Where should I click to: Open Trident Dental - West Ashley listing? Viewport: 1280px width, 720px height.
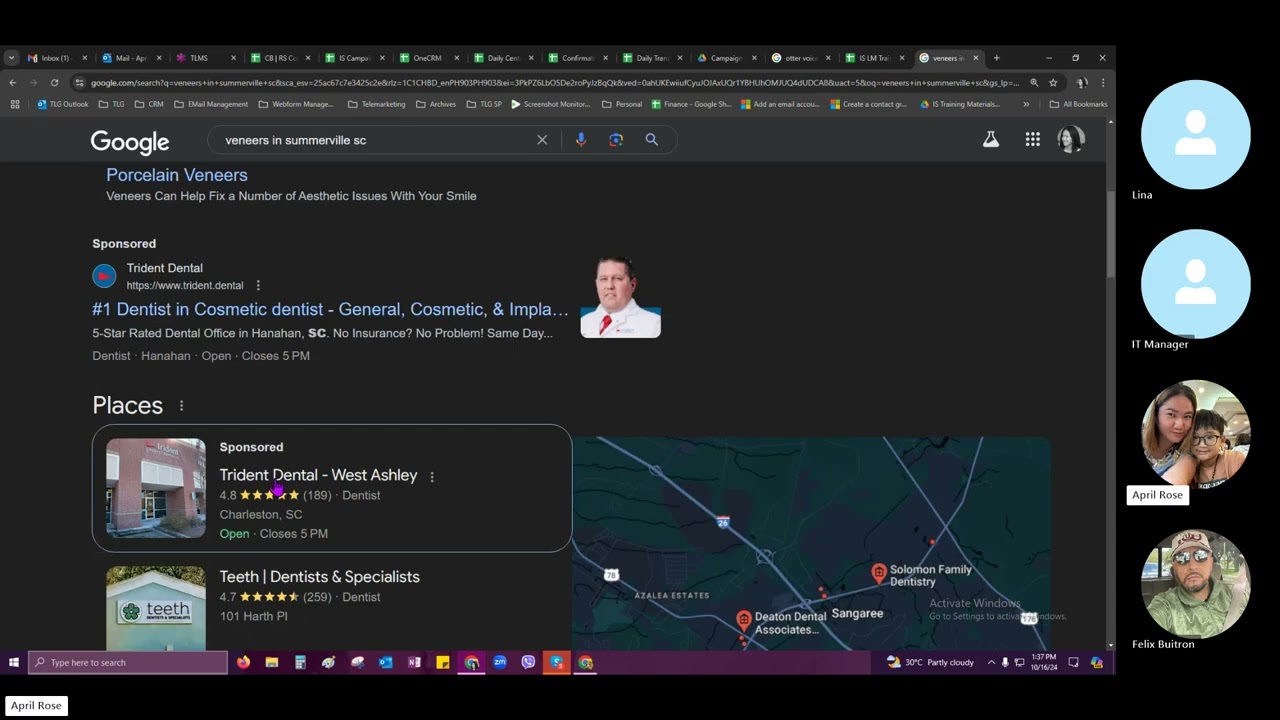318,475
